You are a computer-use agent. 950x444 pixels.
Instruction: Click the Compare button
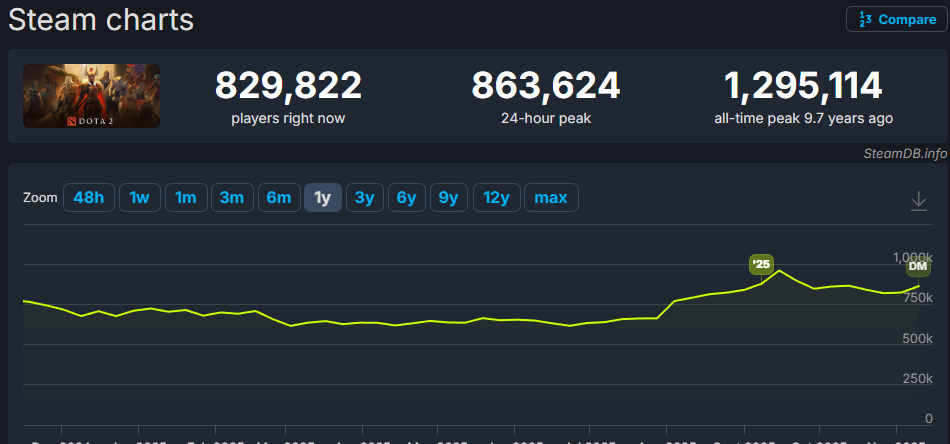[896, 19]
